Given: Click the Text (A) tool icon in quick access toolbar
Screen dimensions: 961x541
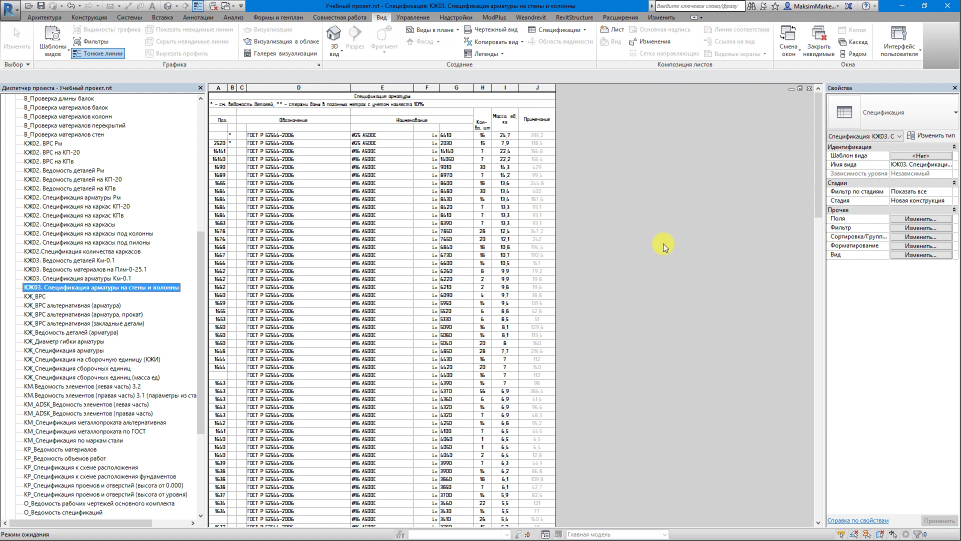Looking at the screenshot, I should pyautogui.click(x=153, y=6).
